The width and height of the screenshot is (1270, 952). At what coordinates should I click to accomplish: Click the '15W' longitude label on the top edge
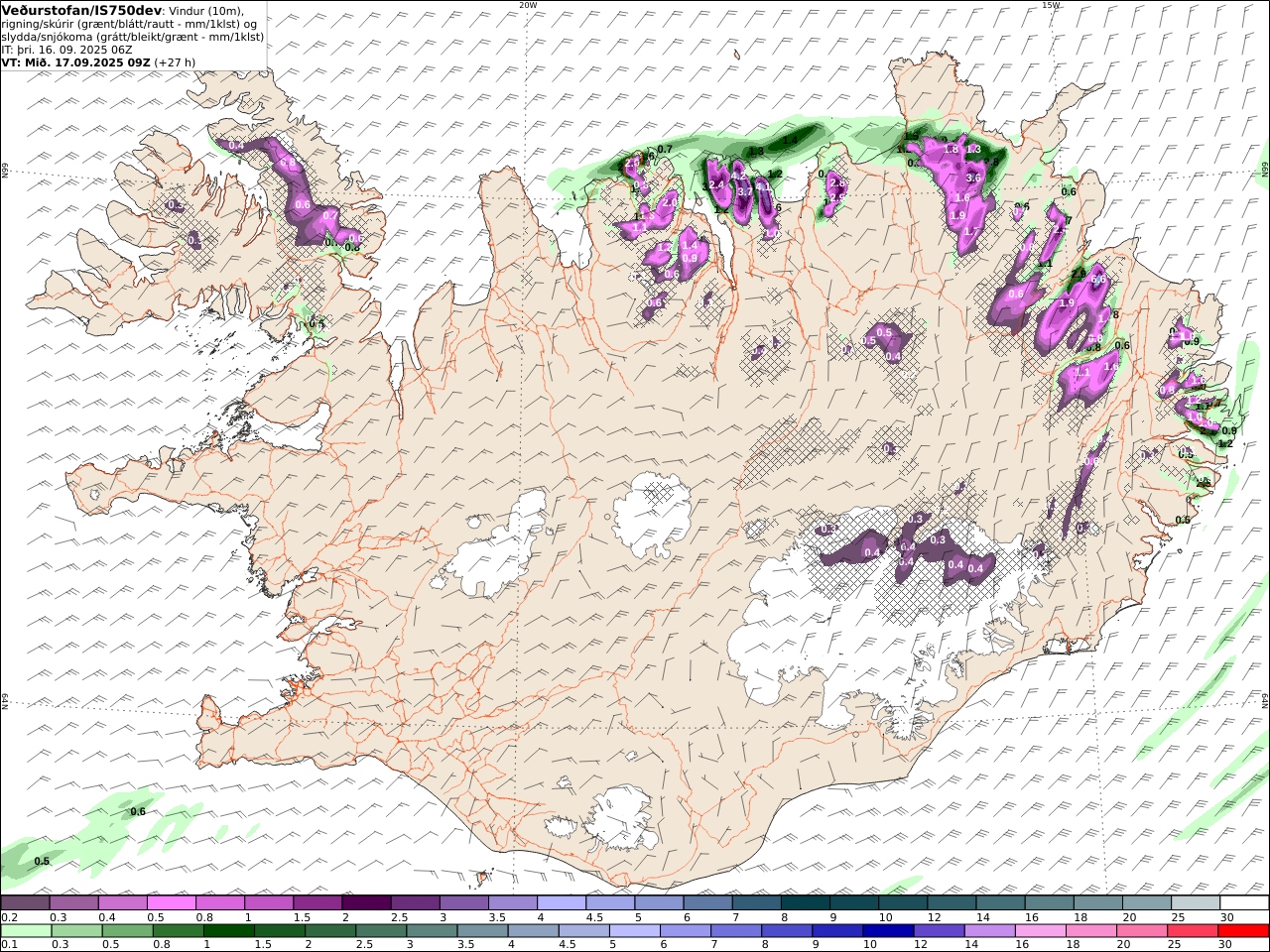1051,4
